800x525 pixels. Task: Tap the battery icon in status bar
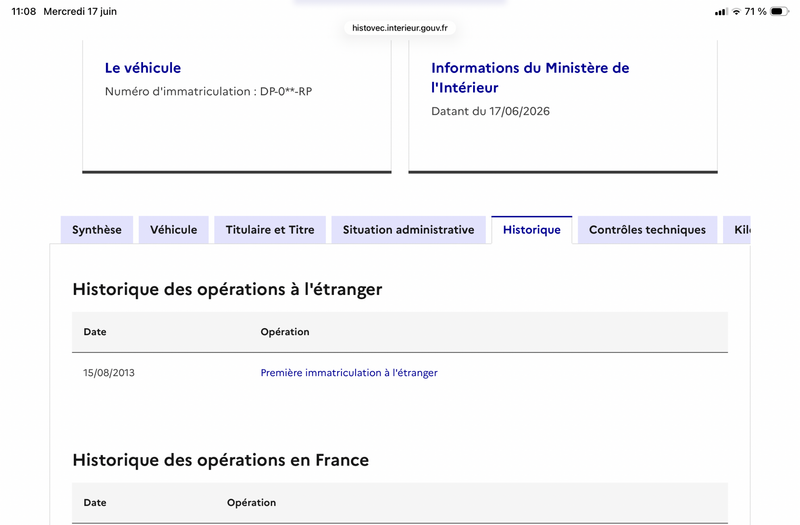point(779,11)
